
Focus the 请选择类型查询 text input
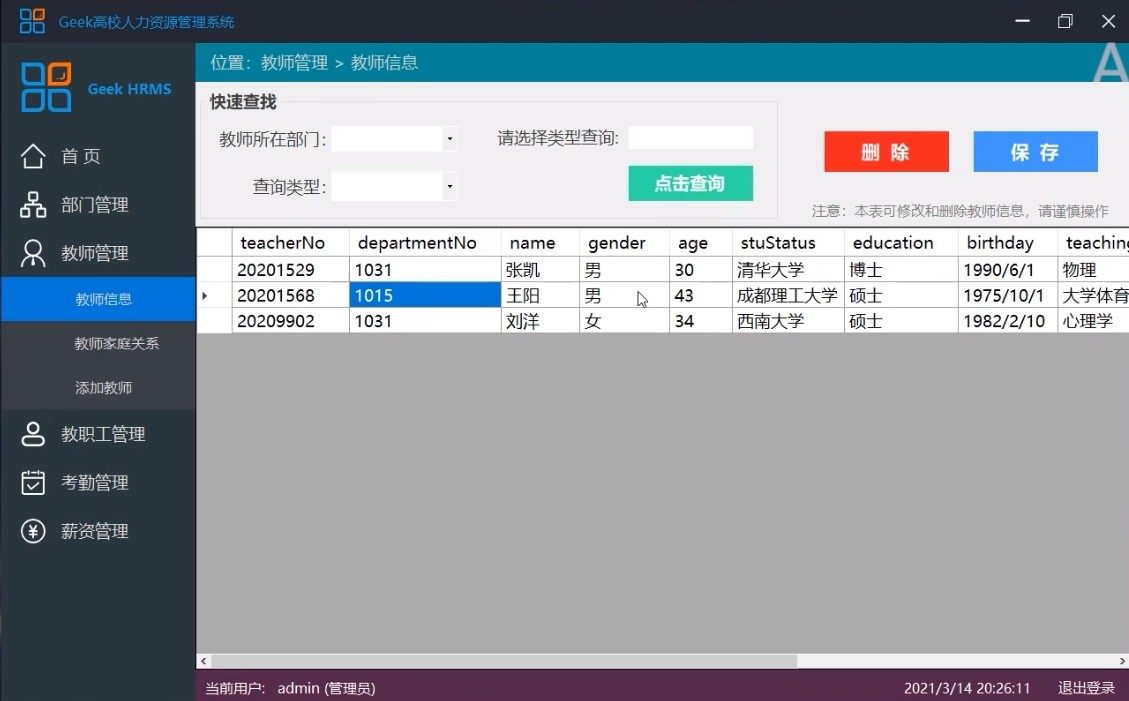tap(691, 137)
